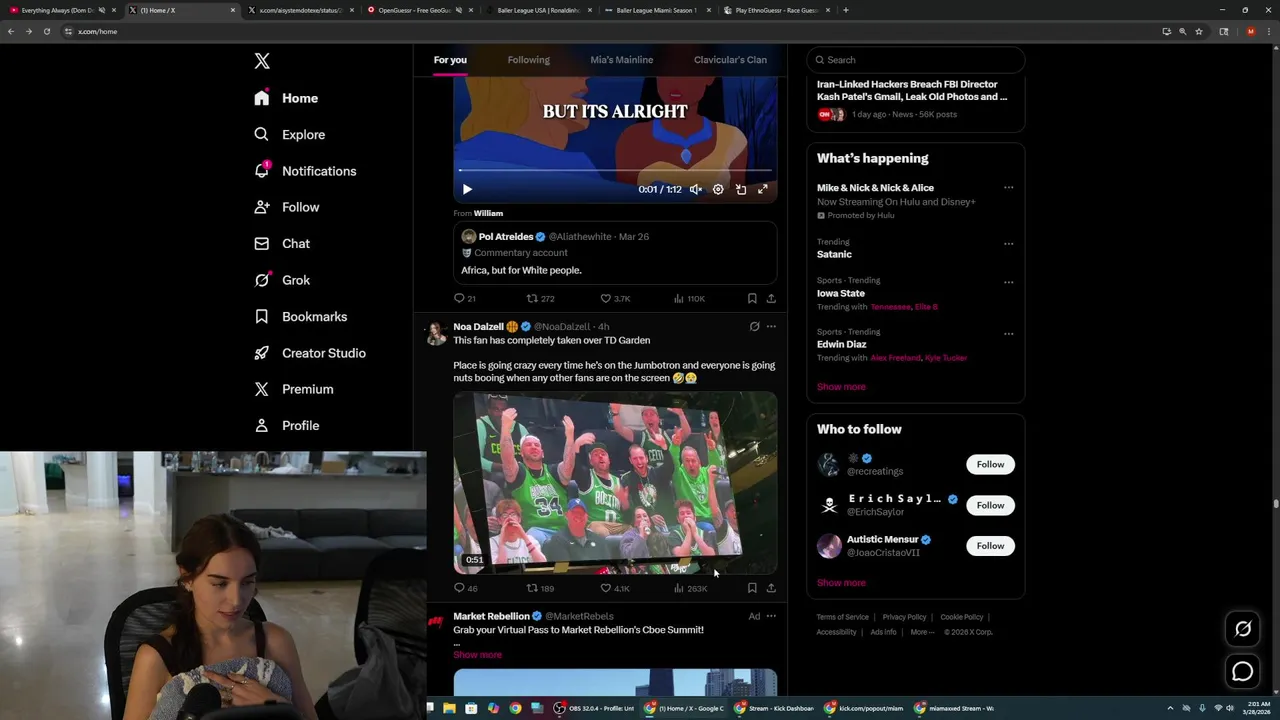The image size is (1280, 720).
Task: Open the floating messages chat button
Action: (1243, 673)
